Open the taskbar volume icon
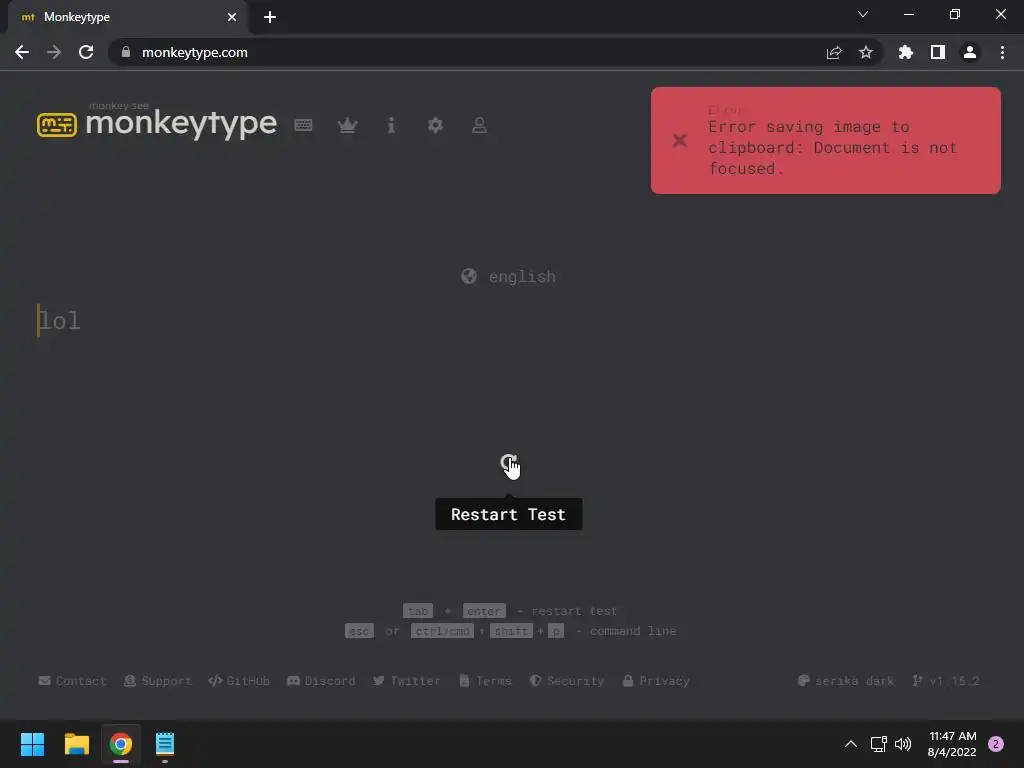The width and height of the screenshot is (1024, 768). coord(903,744)
